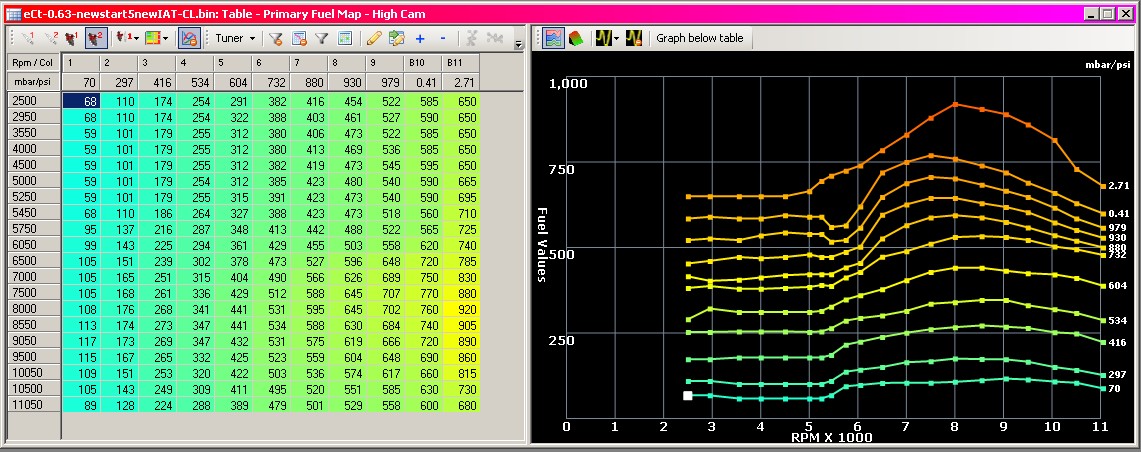
Task: Open the toolbar overflow options arrow
Action: click(x=518, y=45)
